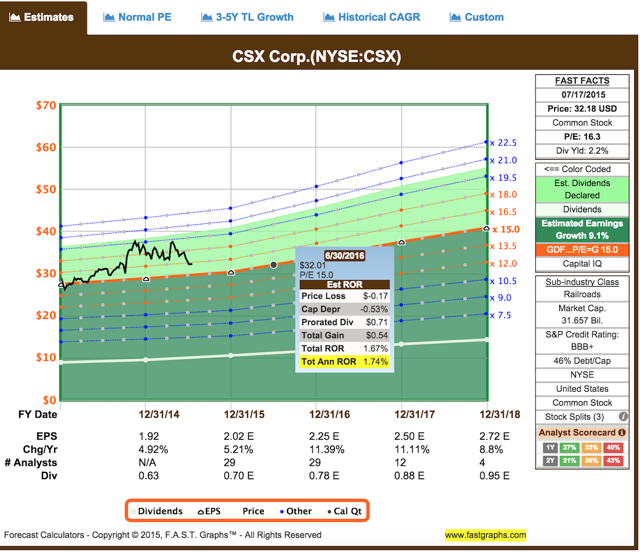Click the 12/31/16 FY date label
The image size is (640, 552).
pos(329,414)
